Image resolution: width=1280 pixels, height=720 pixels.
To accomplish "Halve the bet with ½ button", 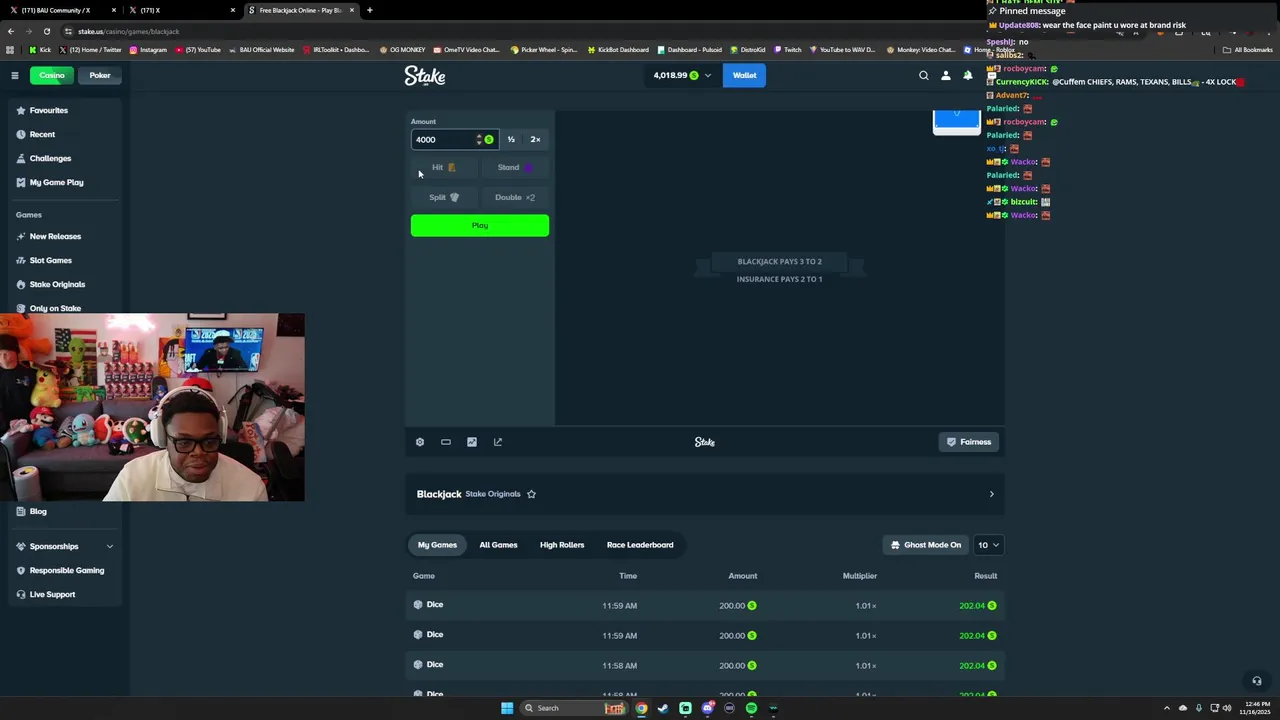I will pyautogui.click(x=511, y=139).
